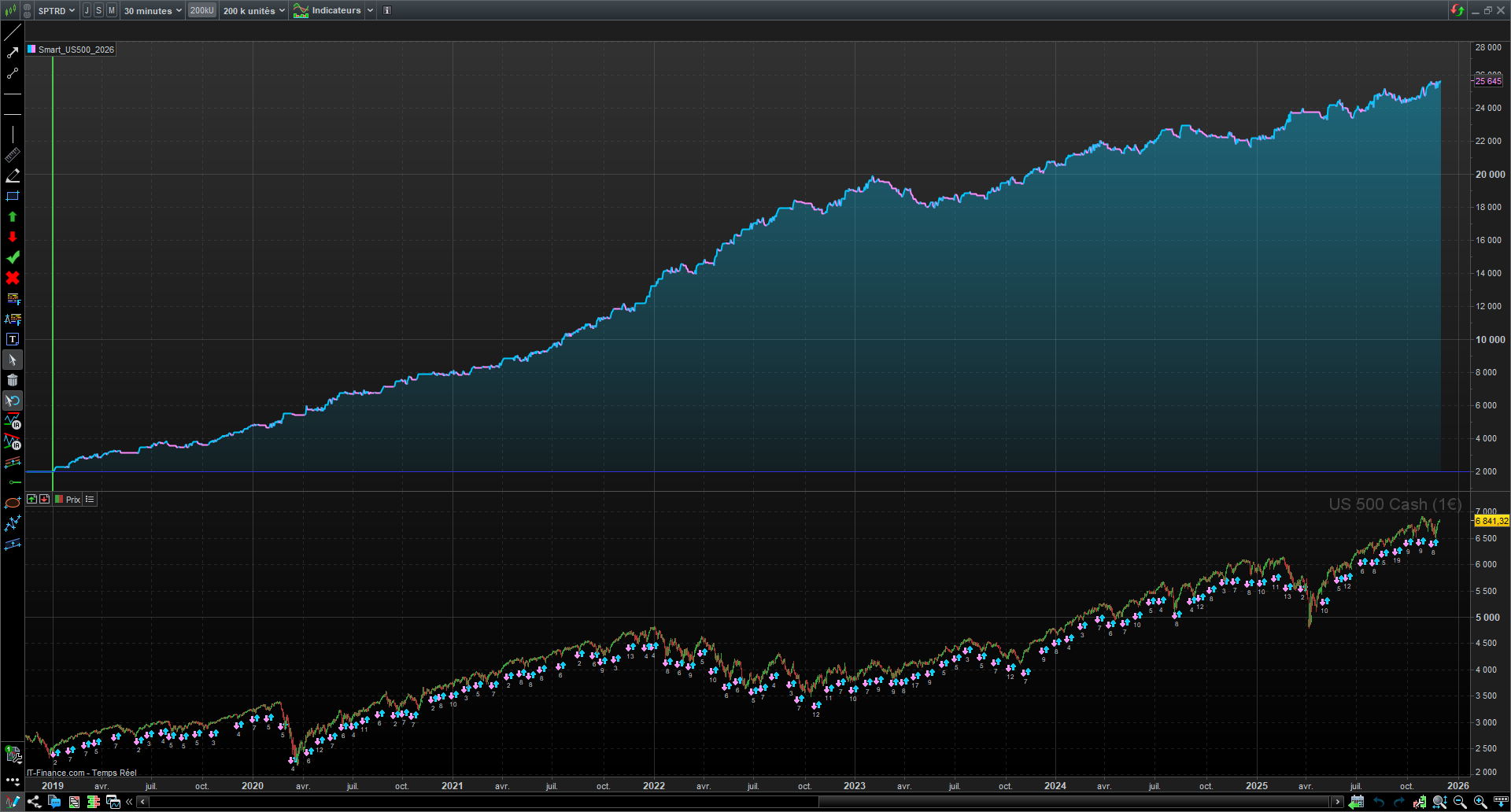Open the SPTRD instrument dropdown

56,11
